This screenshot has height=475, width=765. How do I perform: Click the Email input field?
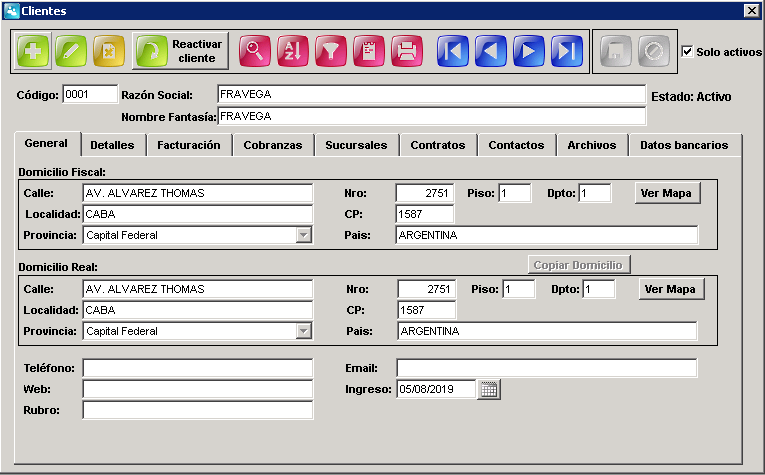tap(546, 368)
